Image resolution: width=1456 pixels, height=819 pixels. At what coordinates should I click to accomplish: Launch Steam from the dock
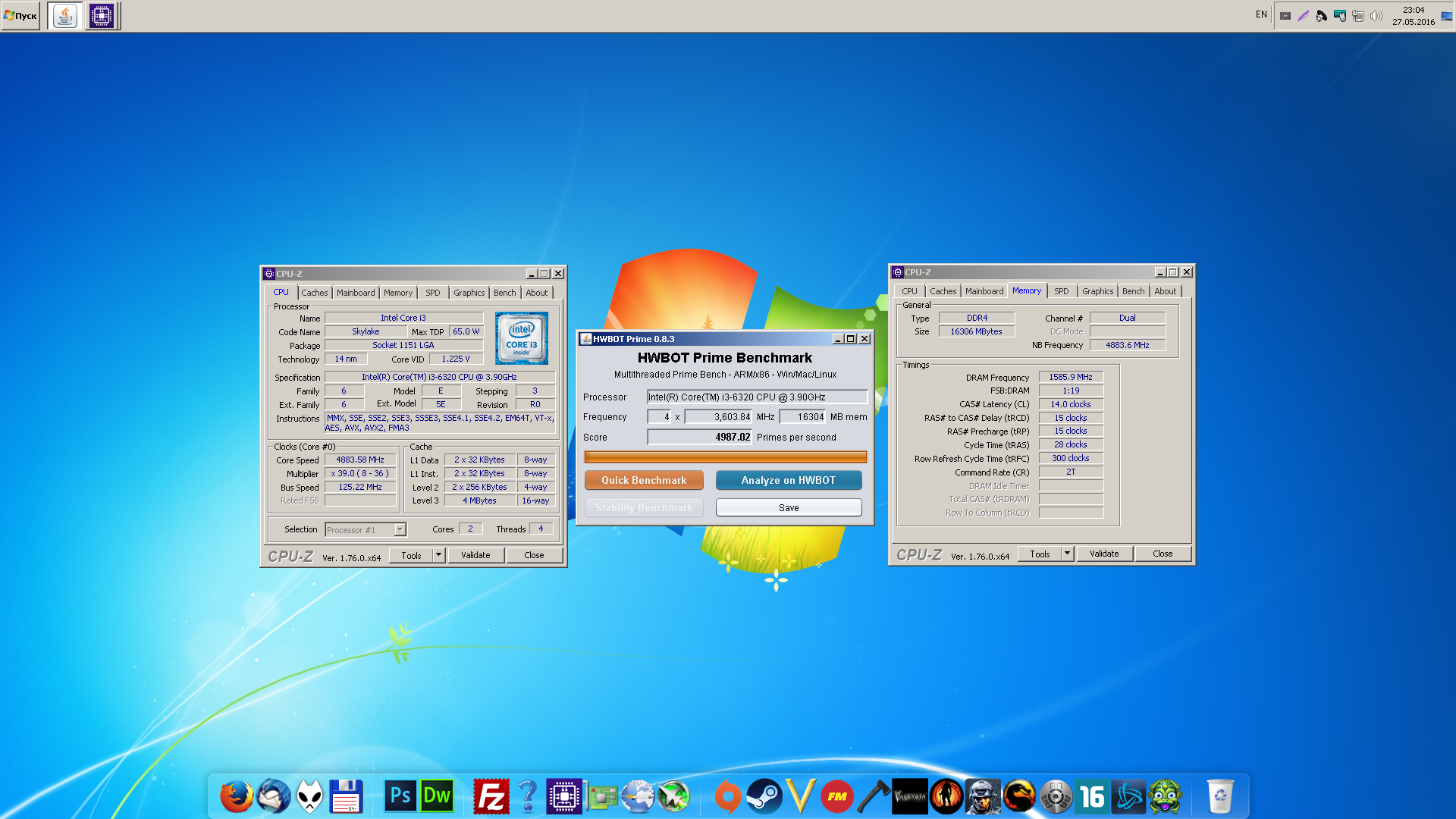point(764,797)
